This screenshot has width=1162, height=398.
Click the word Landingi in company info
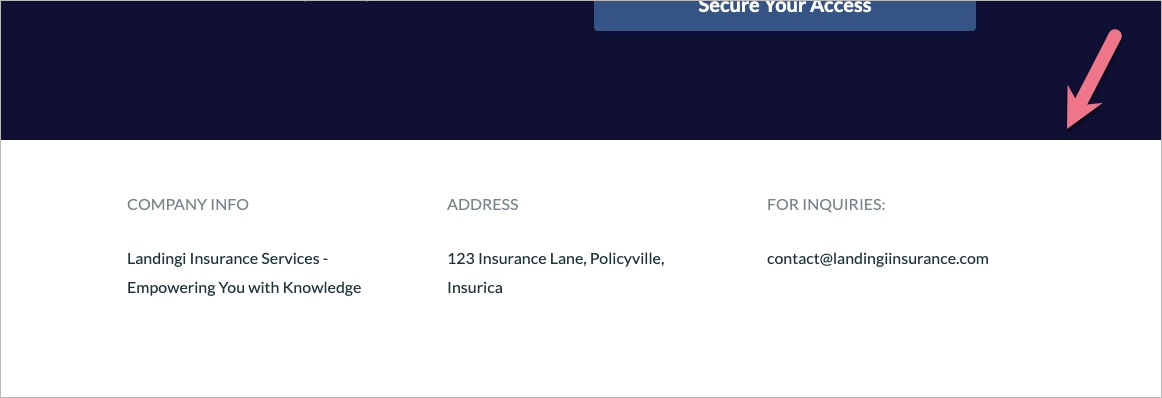[x=156, y=259]
